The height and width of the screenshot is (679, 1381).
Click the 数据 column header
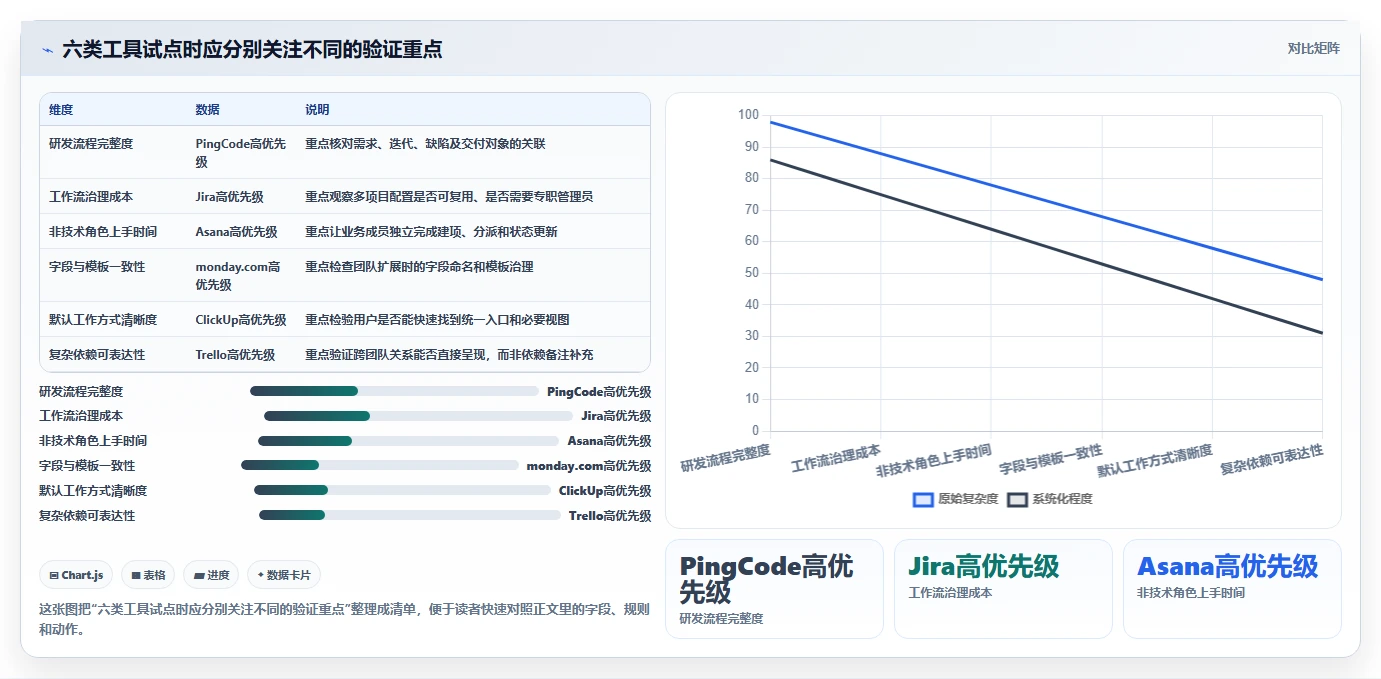click(x=208, y=109)
